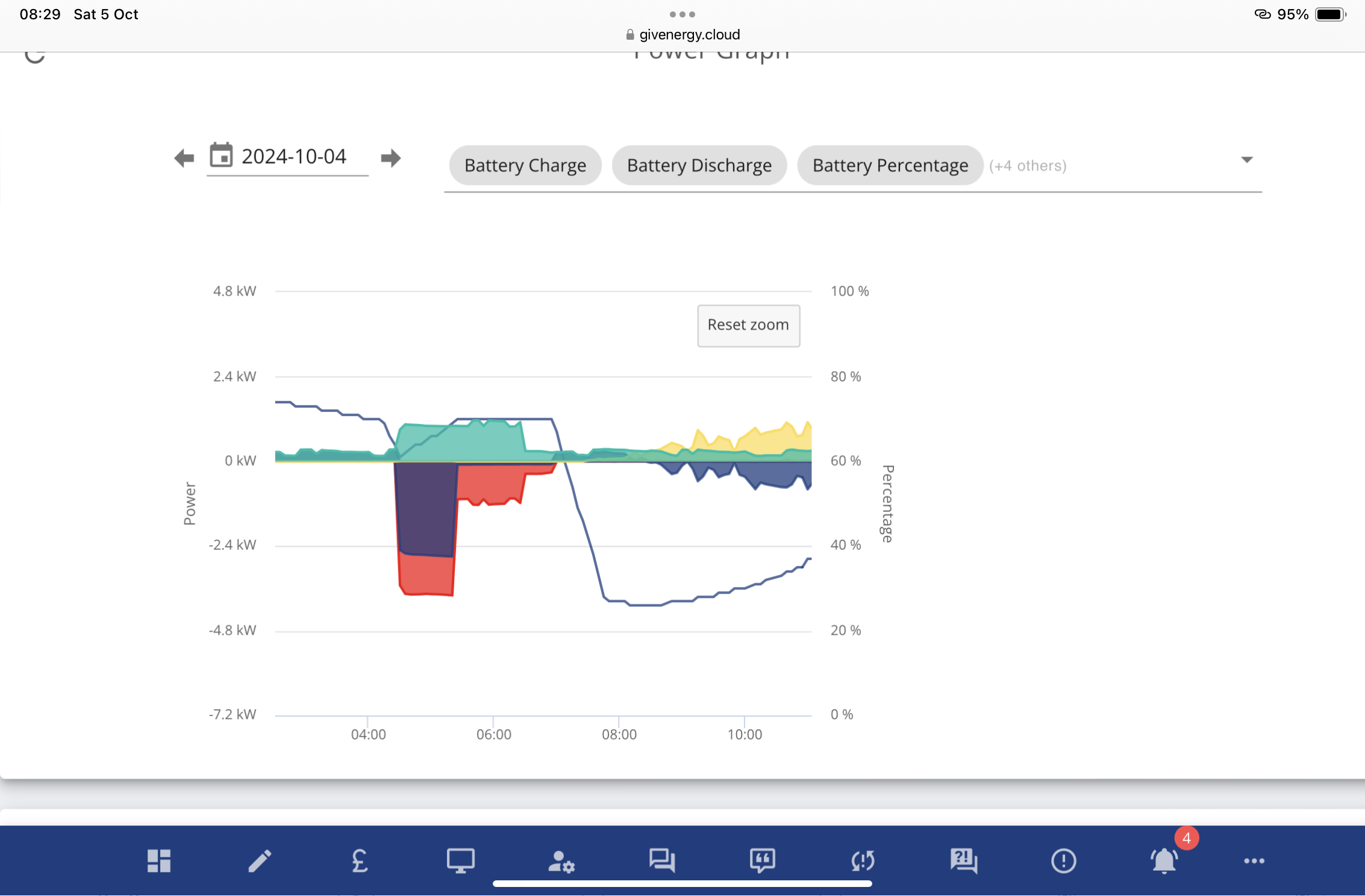1365x896 pixels.
Task: Open the sync alert icon
Action: [863, 860]
